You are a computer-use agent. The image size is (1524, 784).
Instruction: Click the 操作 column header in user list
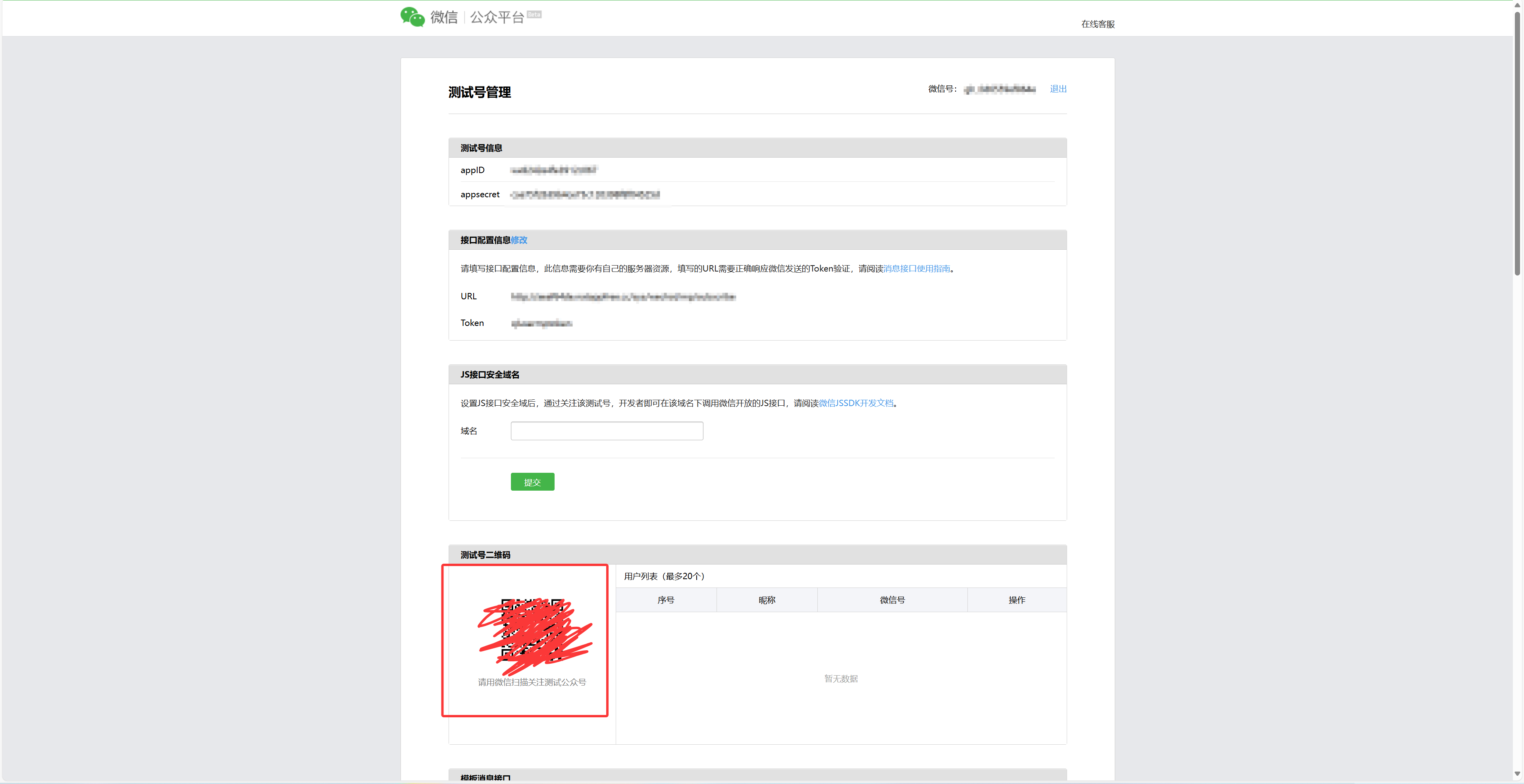click(x=1016, y=599)
